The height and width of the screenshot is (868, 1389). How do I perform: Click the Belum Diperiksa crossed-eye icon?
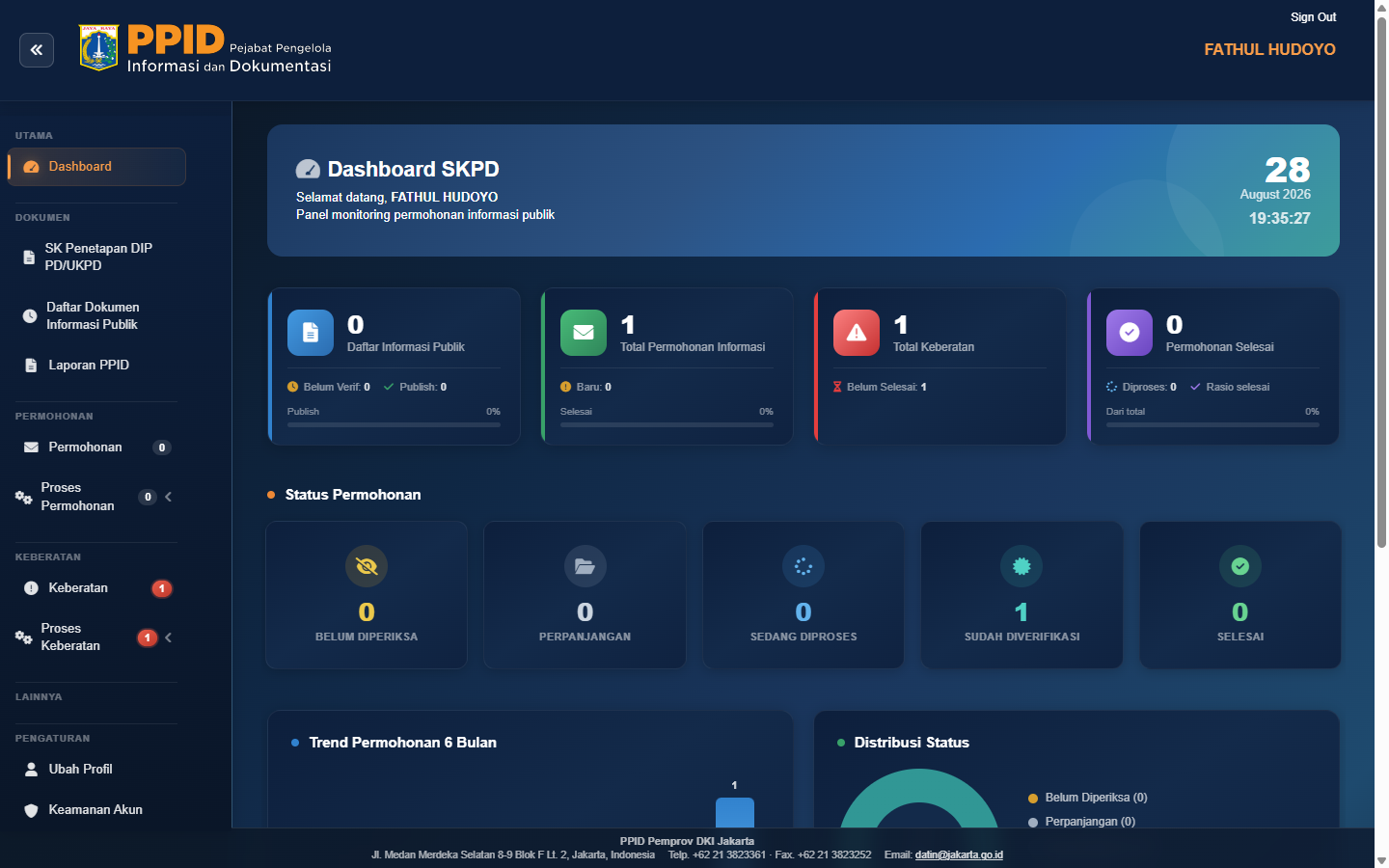(367, 566)
